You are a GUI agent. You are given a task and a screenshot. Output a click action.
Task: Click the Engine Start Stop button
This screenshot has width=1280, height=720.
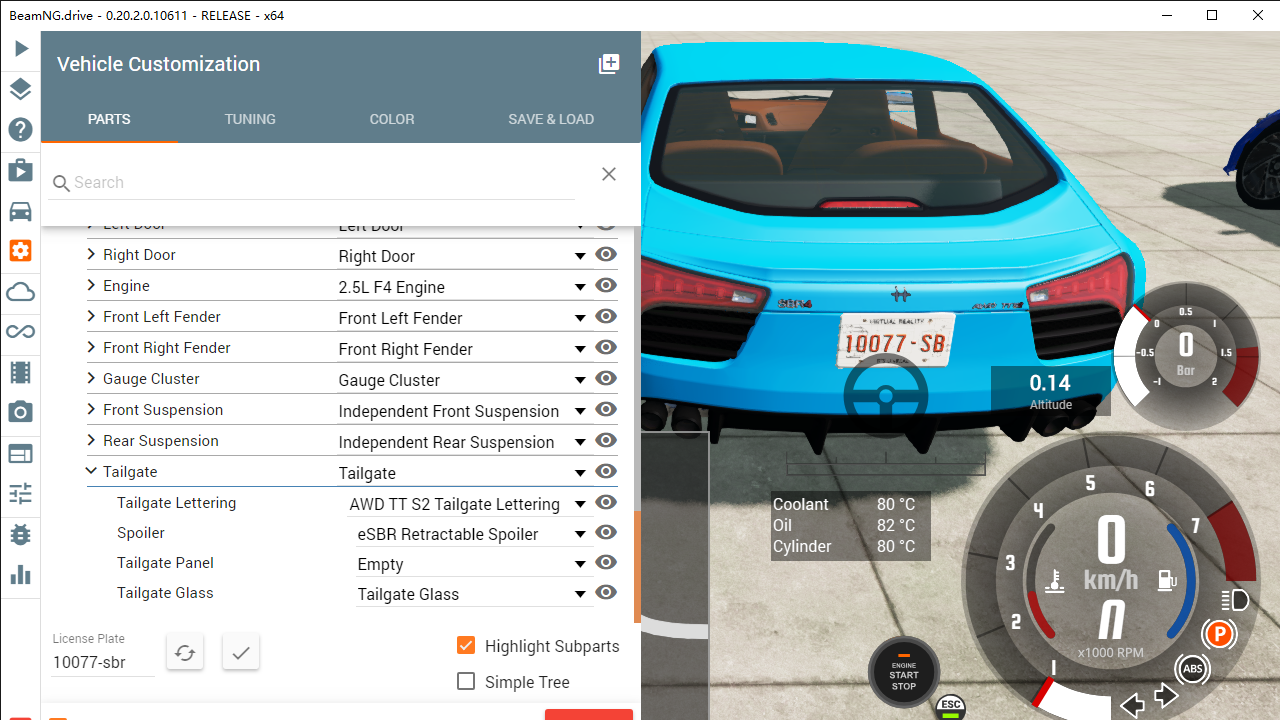click(904, 672)
